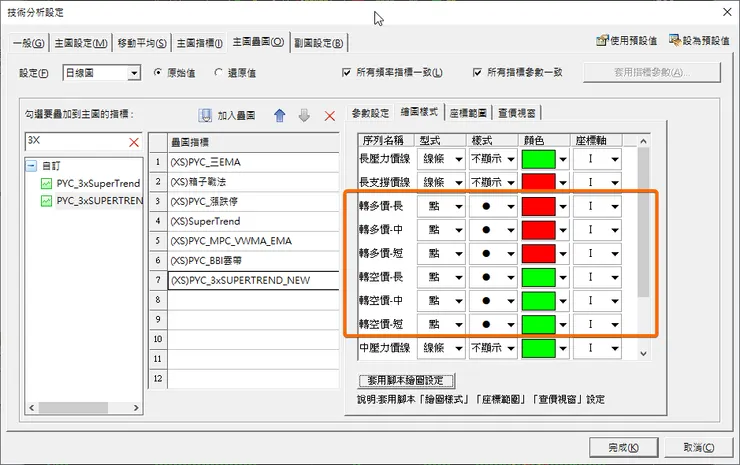Move selected indicator down with gray arrow
Screen dimensions: 740x465
coord(304,115)
